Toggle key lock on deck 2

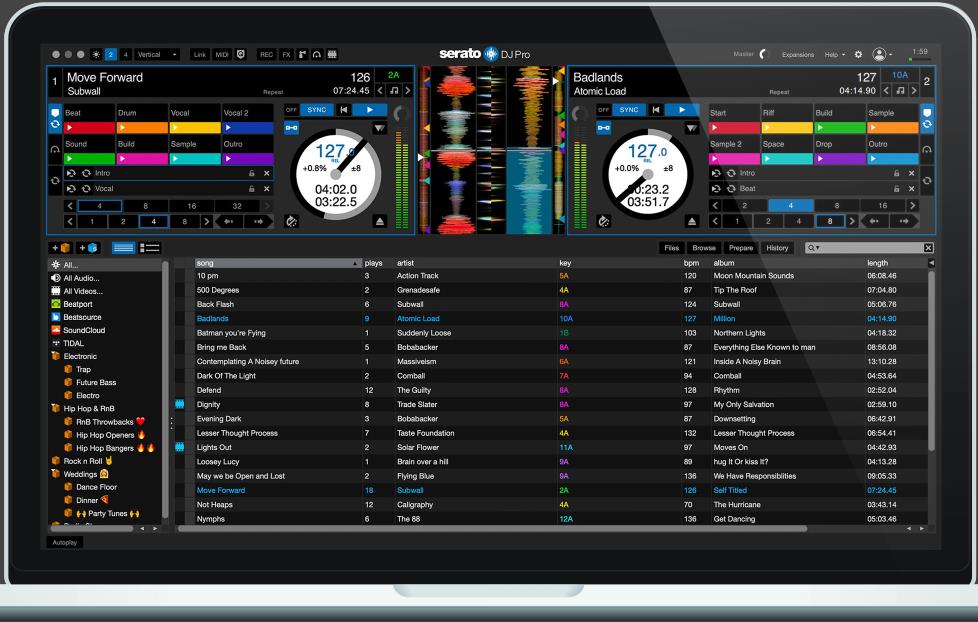tap(604, 128)
